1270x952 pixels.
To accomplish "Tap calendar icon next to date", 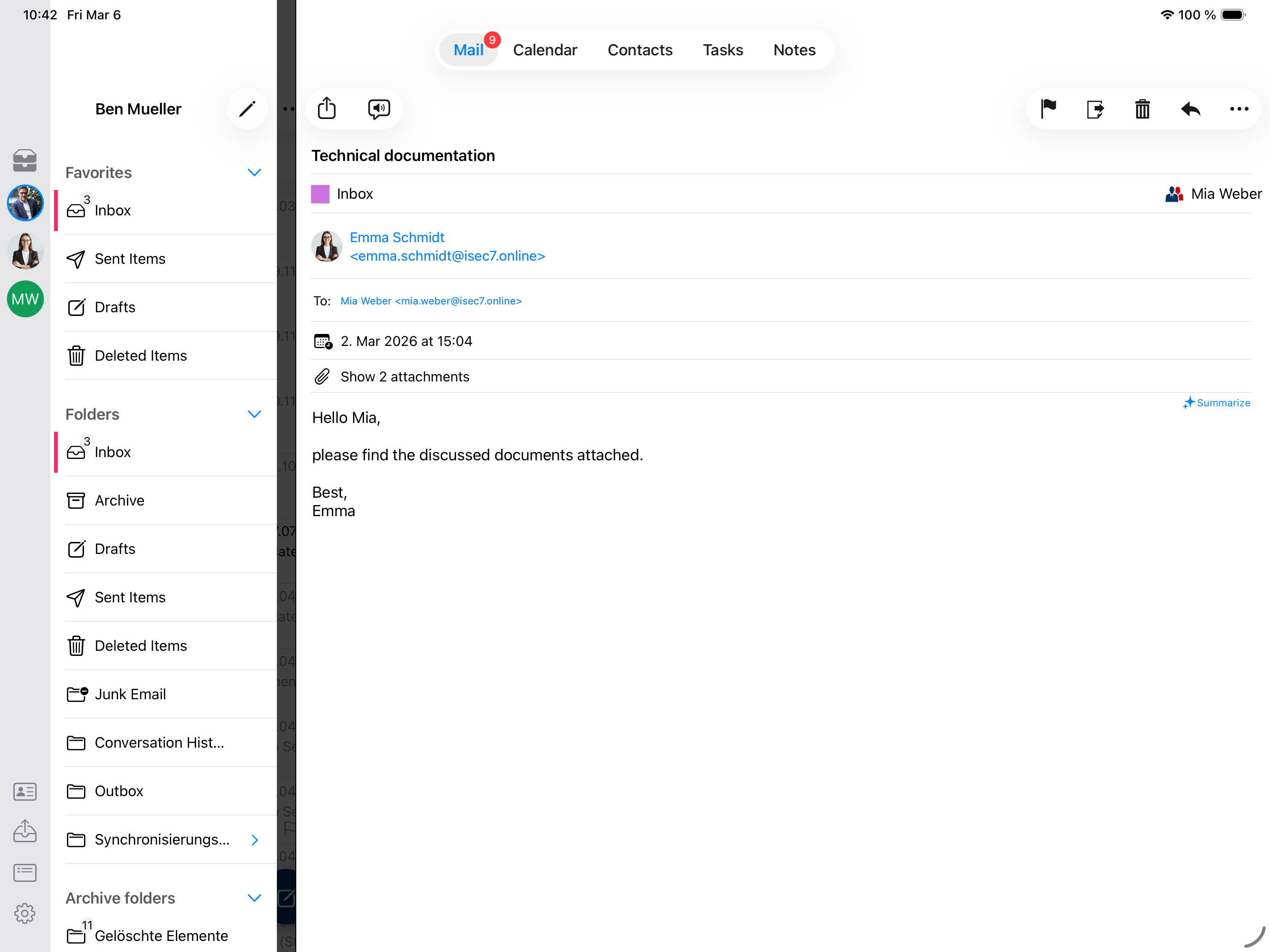I will 323,341.
